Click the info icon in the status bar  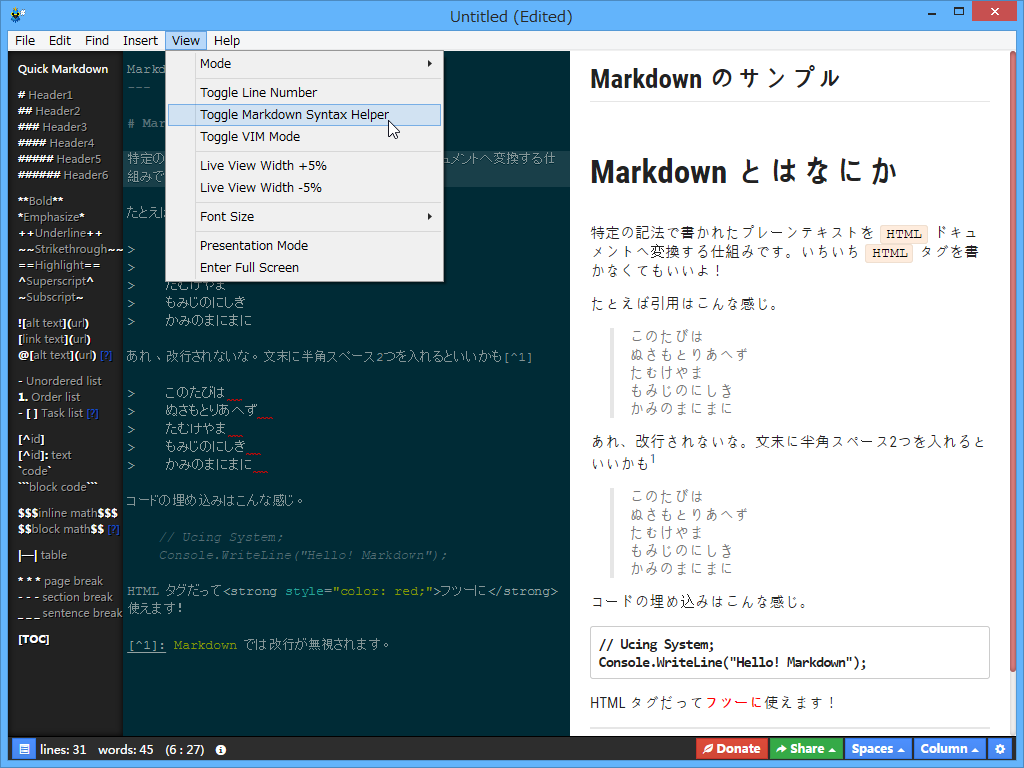point(219,748)
